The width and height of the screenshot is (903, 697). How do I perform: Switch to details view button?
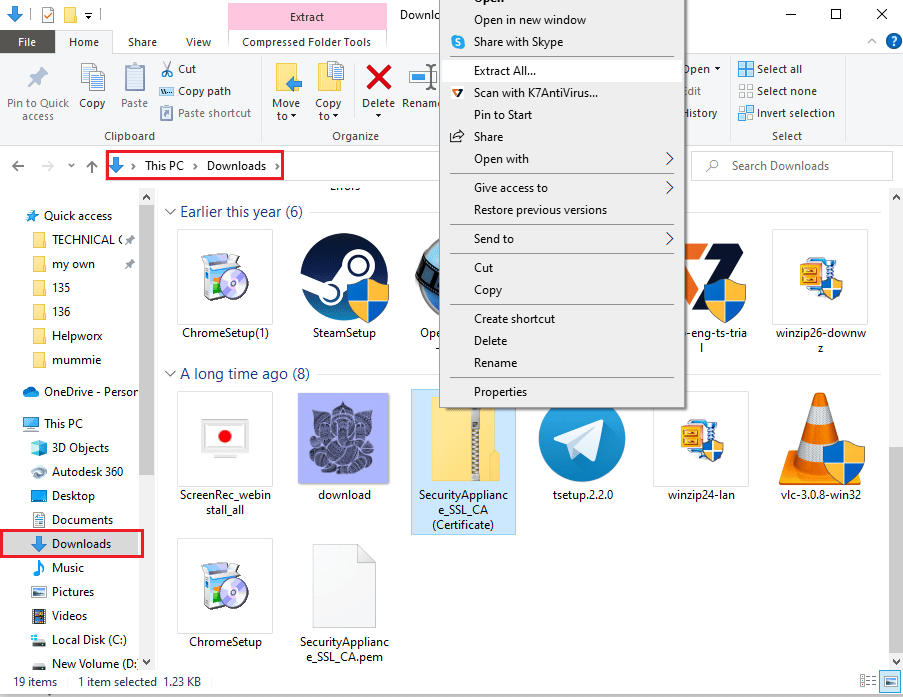tap(868, 681)
